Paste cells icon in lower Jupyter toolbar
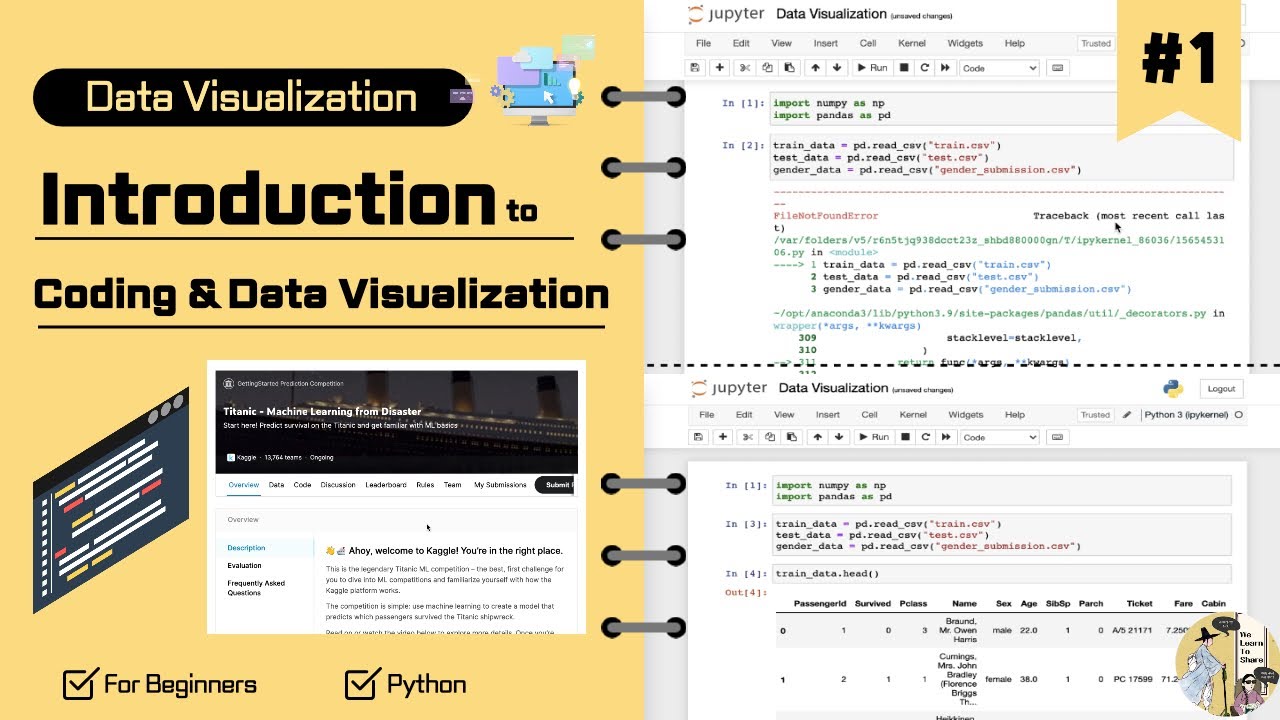 [x=790, y=437]
